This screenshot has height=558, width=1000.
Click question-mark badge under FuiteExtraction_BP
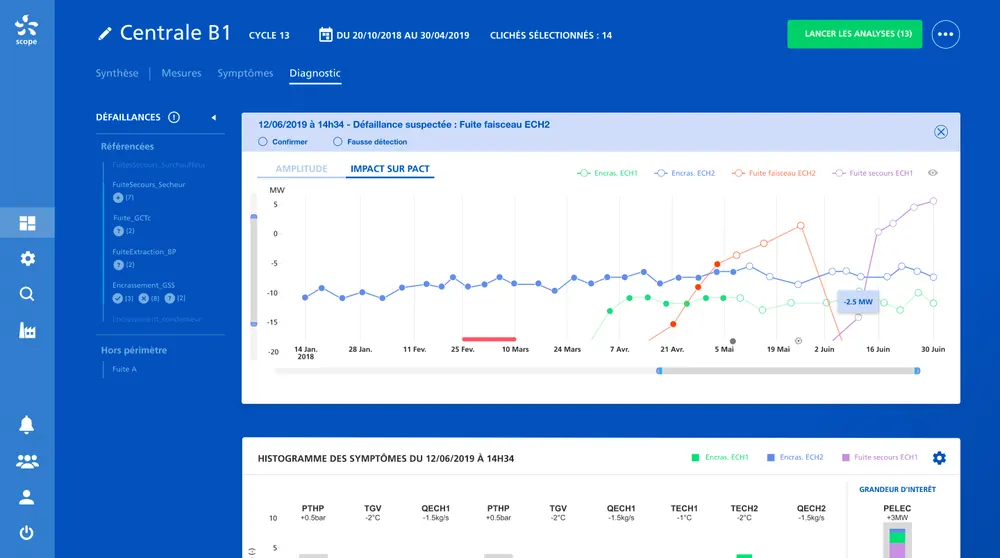pyautogui.click(x=118, y=265)
